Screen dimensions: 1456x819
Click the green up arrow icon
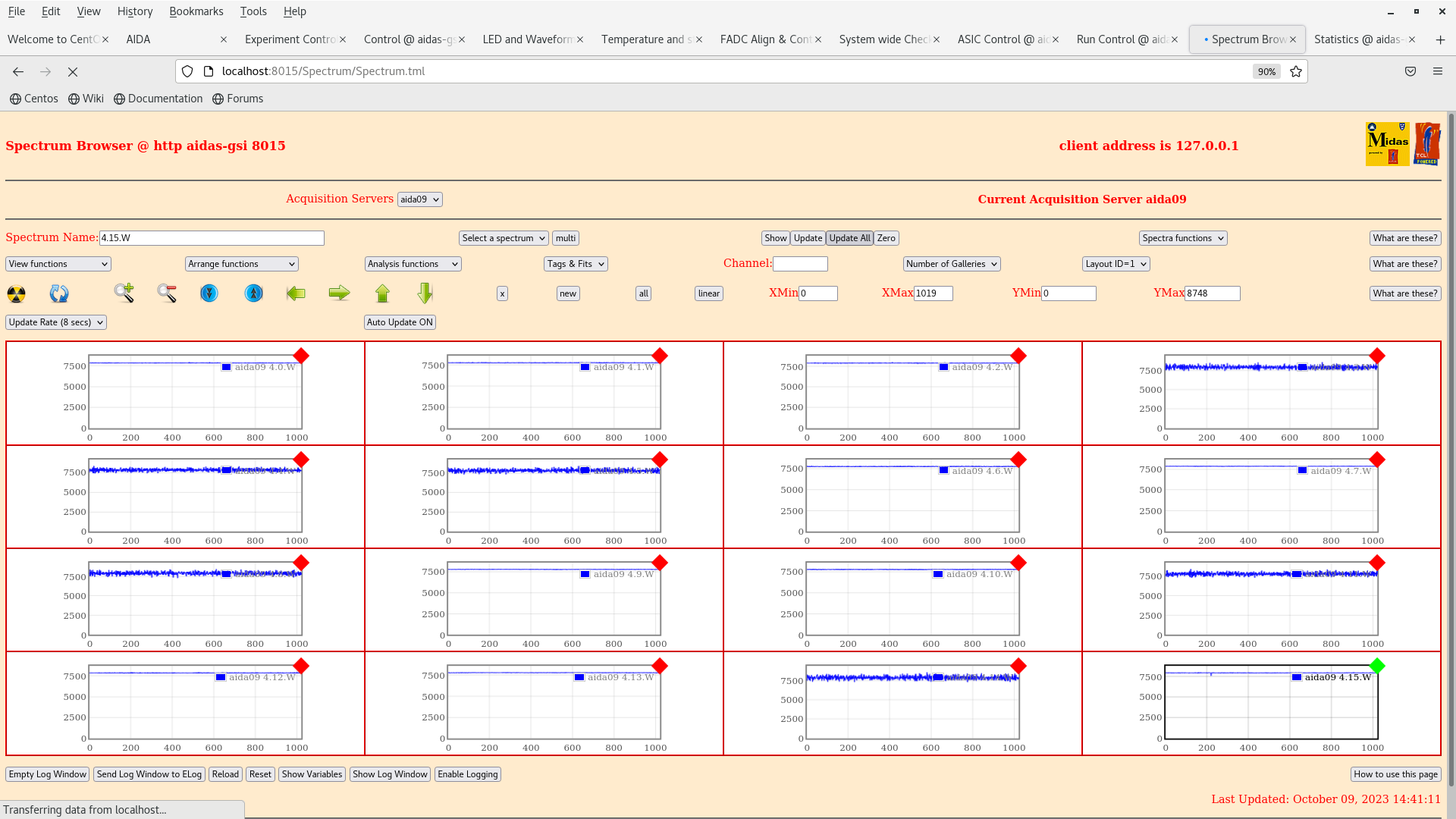pos(382,293)
